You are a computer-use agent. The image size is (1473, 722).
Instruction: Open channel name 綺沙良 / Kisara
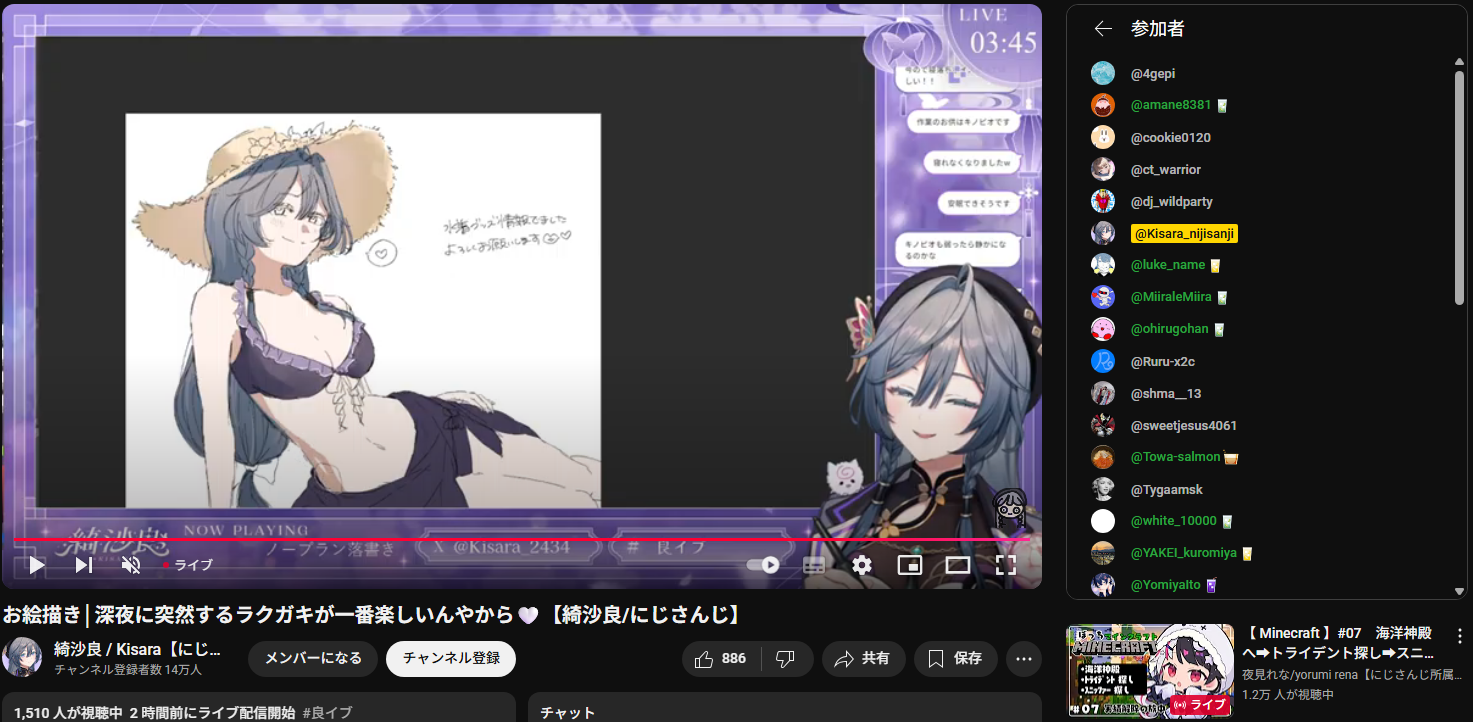coord(137,649)
